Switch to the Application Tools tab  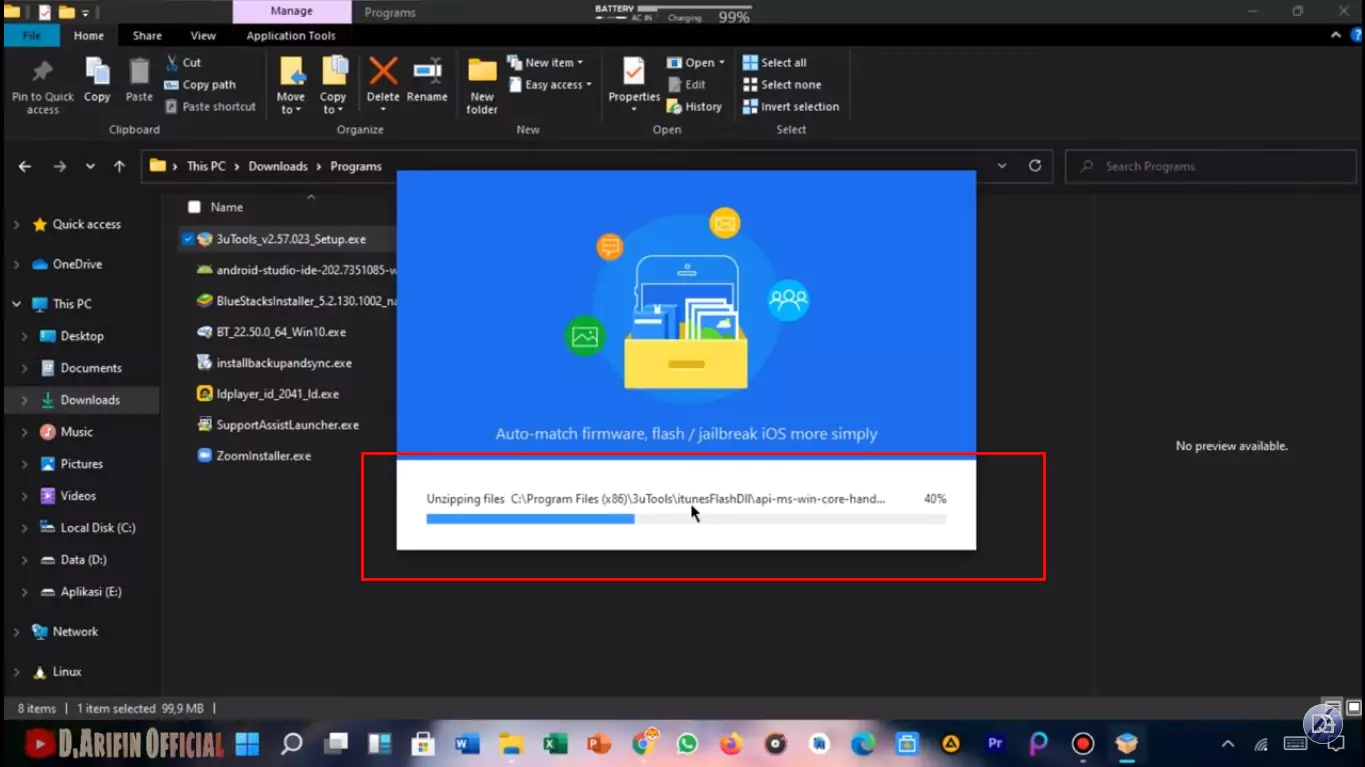tap(291, 36)
